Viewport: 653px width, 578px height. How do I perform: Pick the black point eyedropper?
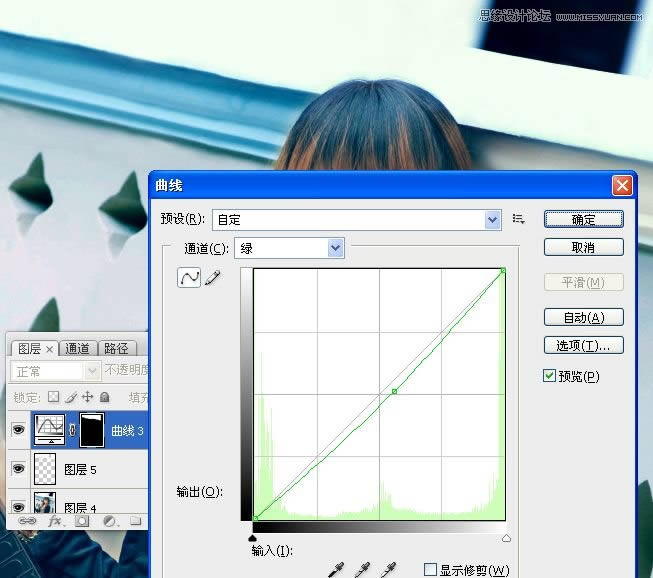(336, 570)
